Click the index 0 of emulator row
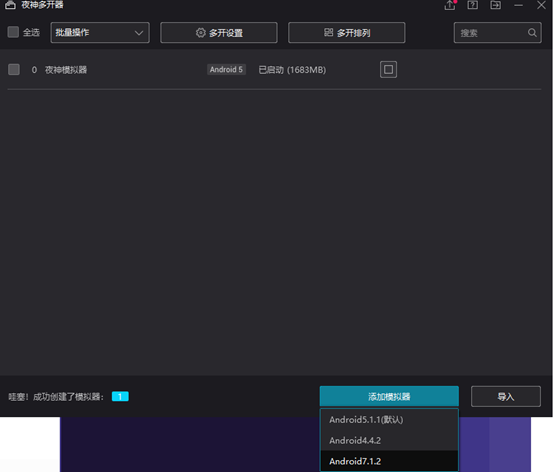 tap(34, 70)
